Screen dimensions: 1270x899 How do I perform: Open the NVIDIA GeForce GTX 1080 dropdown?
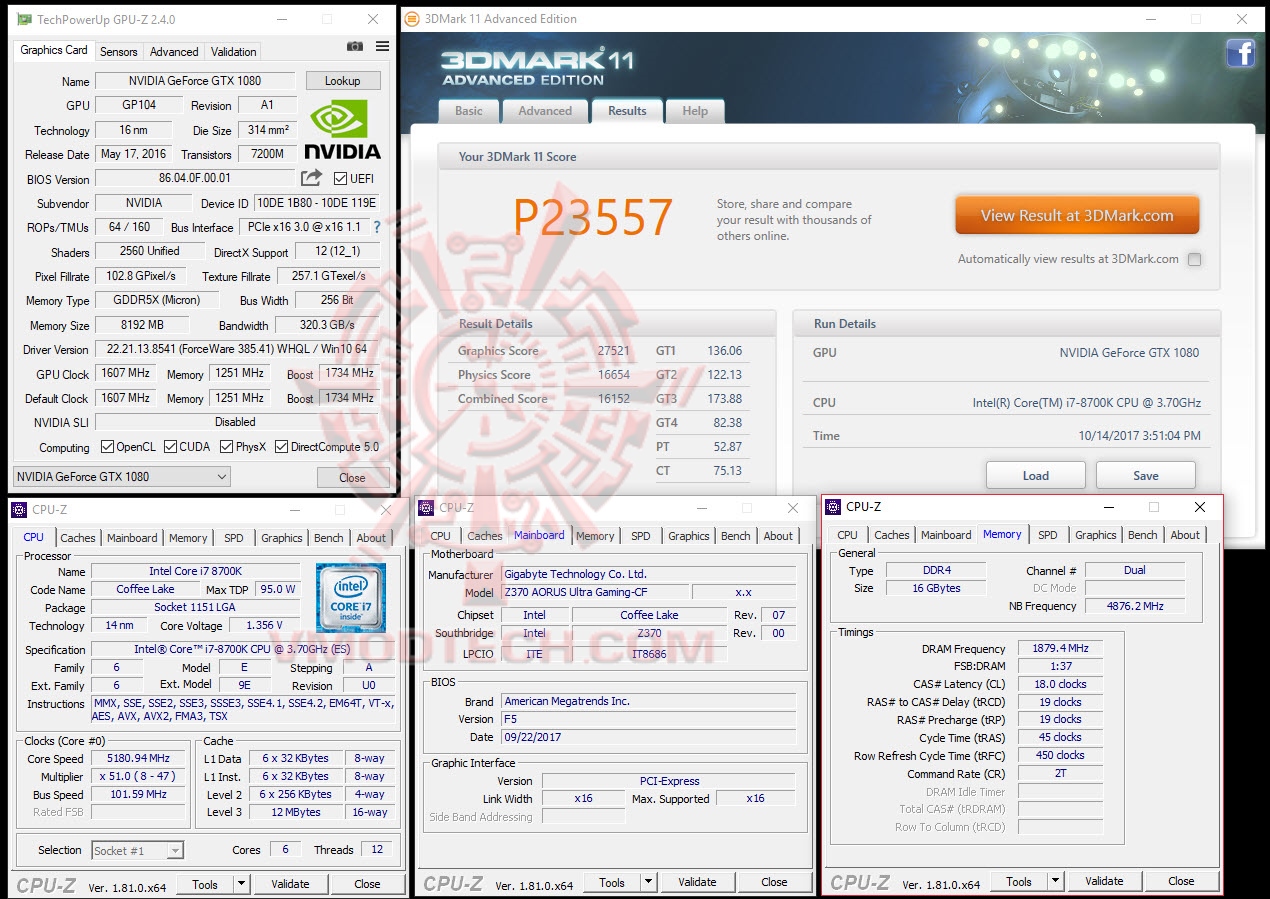(x=121, y=476)
